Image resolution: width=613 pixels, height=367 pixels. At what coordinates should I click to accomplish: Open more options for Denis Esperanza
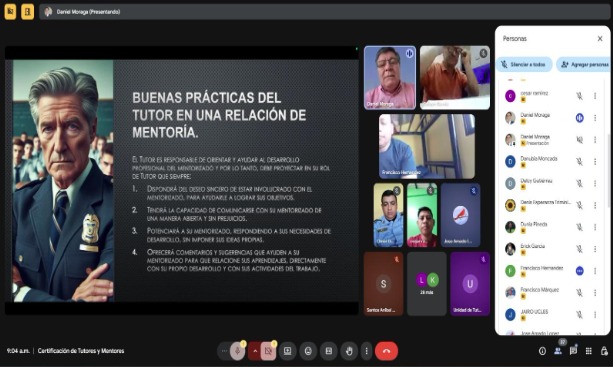click(595, 205)
